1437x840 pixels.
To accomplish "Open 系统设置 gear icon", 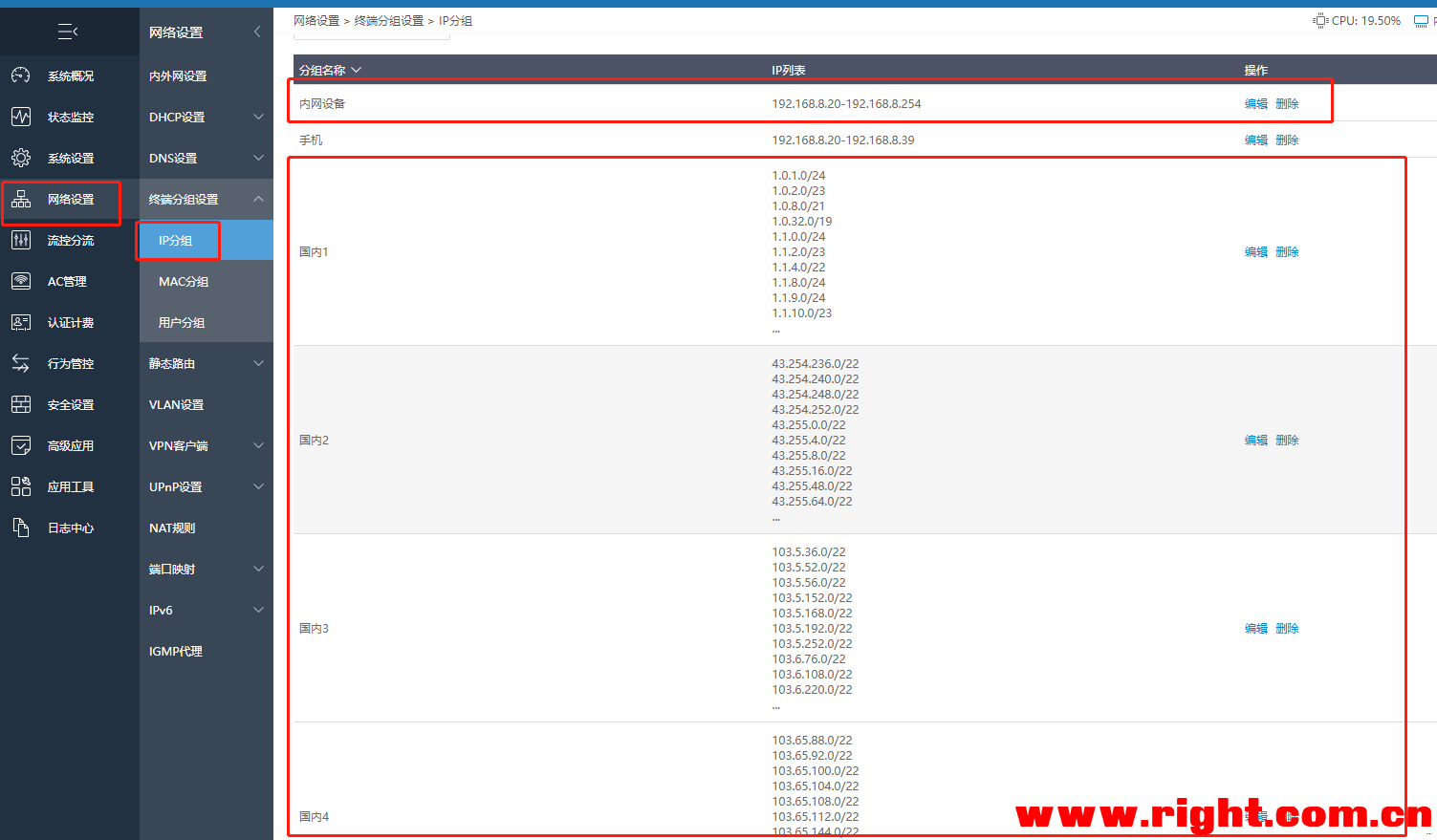I will click(21, 158).
